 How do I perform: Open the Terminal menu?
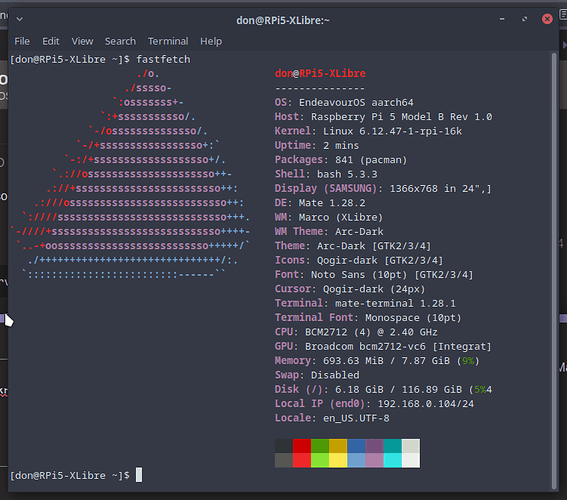(168, 42)
